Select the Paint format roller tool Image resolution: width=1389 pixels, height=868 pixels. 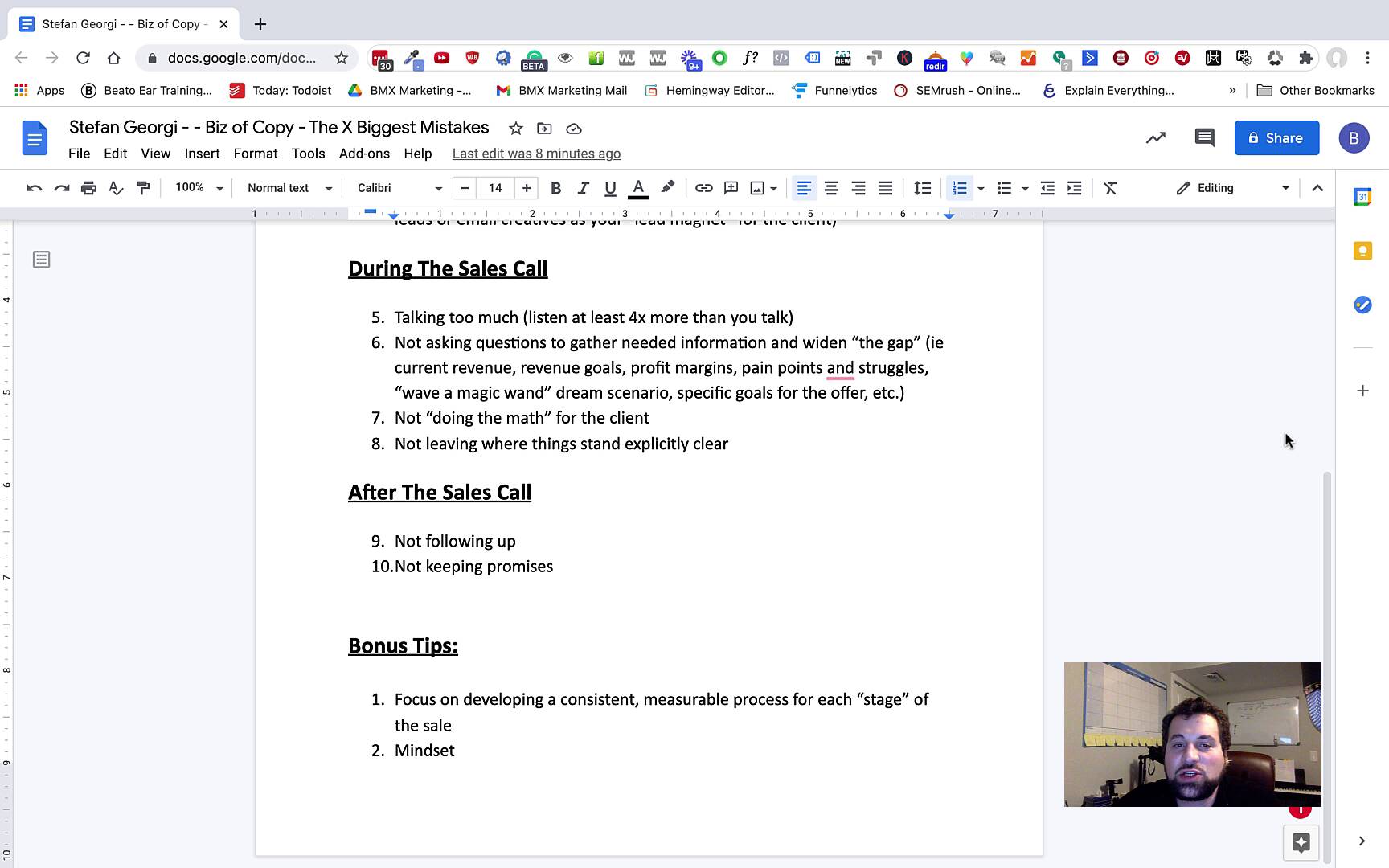143,188
